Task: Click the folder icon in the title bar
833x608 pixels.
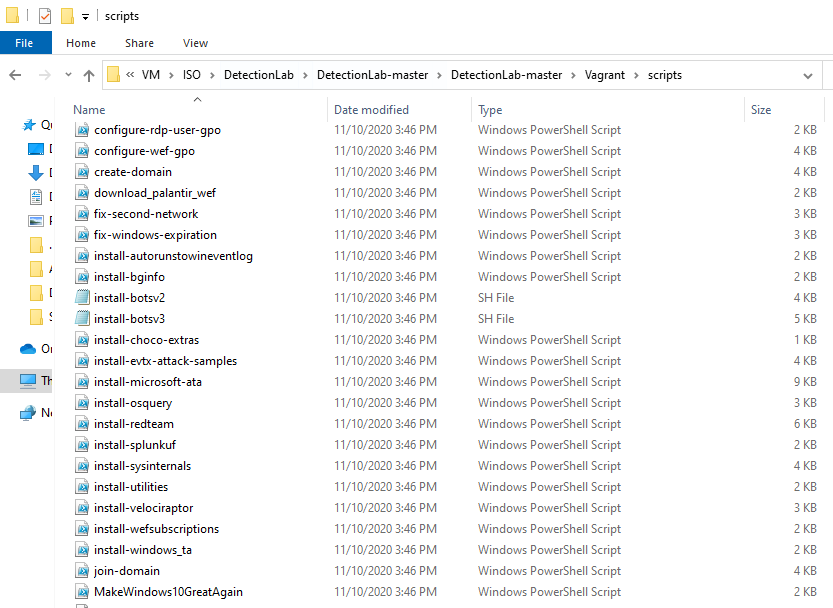Action: coord(11,15)
